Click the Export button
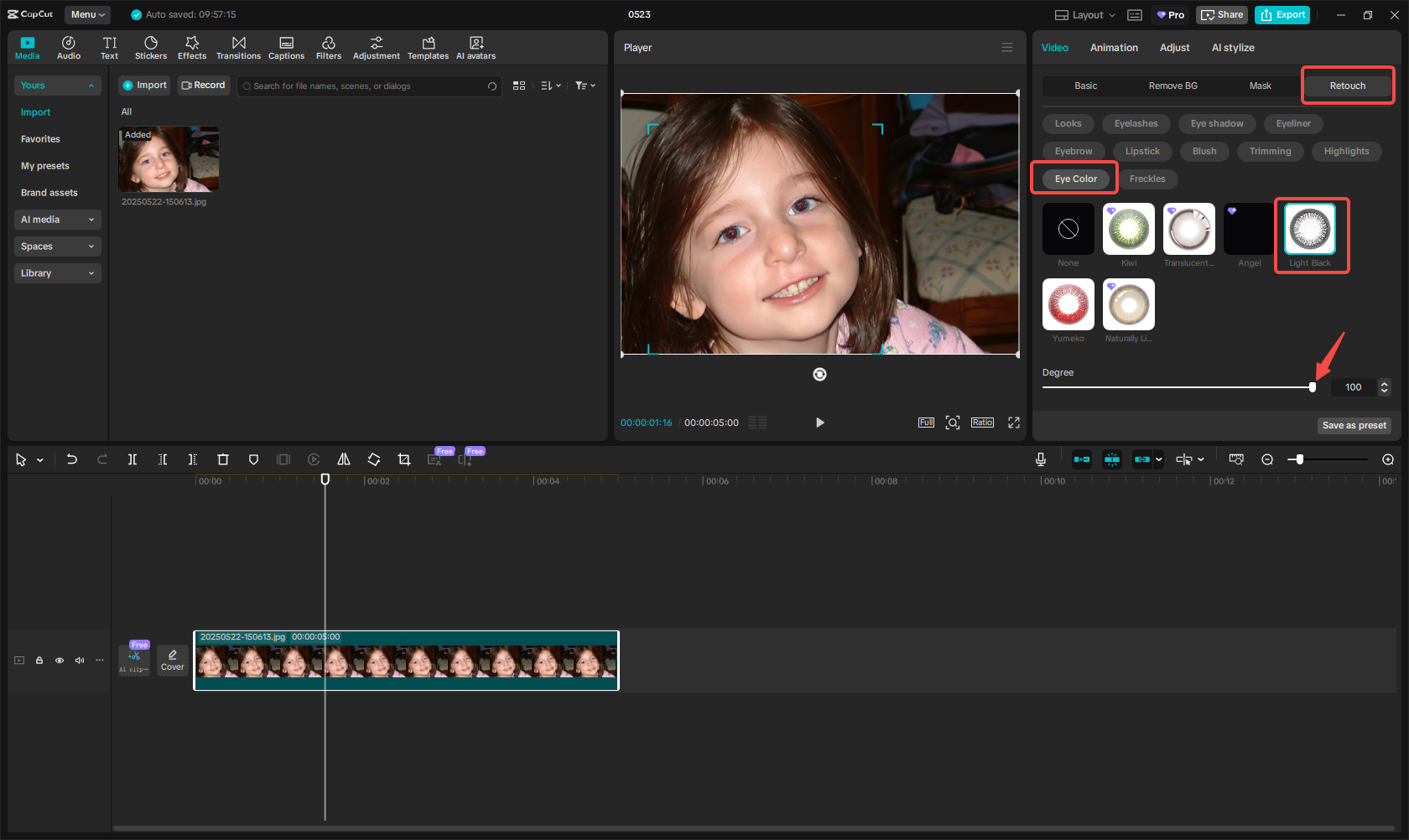The width and height of the screenshot is (1409, 840). (x=1282, y=15)
